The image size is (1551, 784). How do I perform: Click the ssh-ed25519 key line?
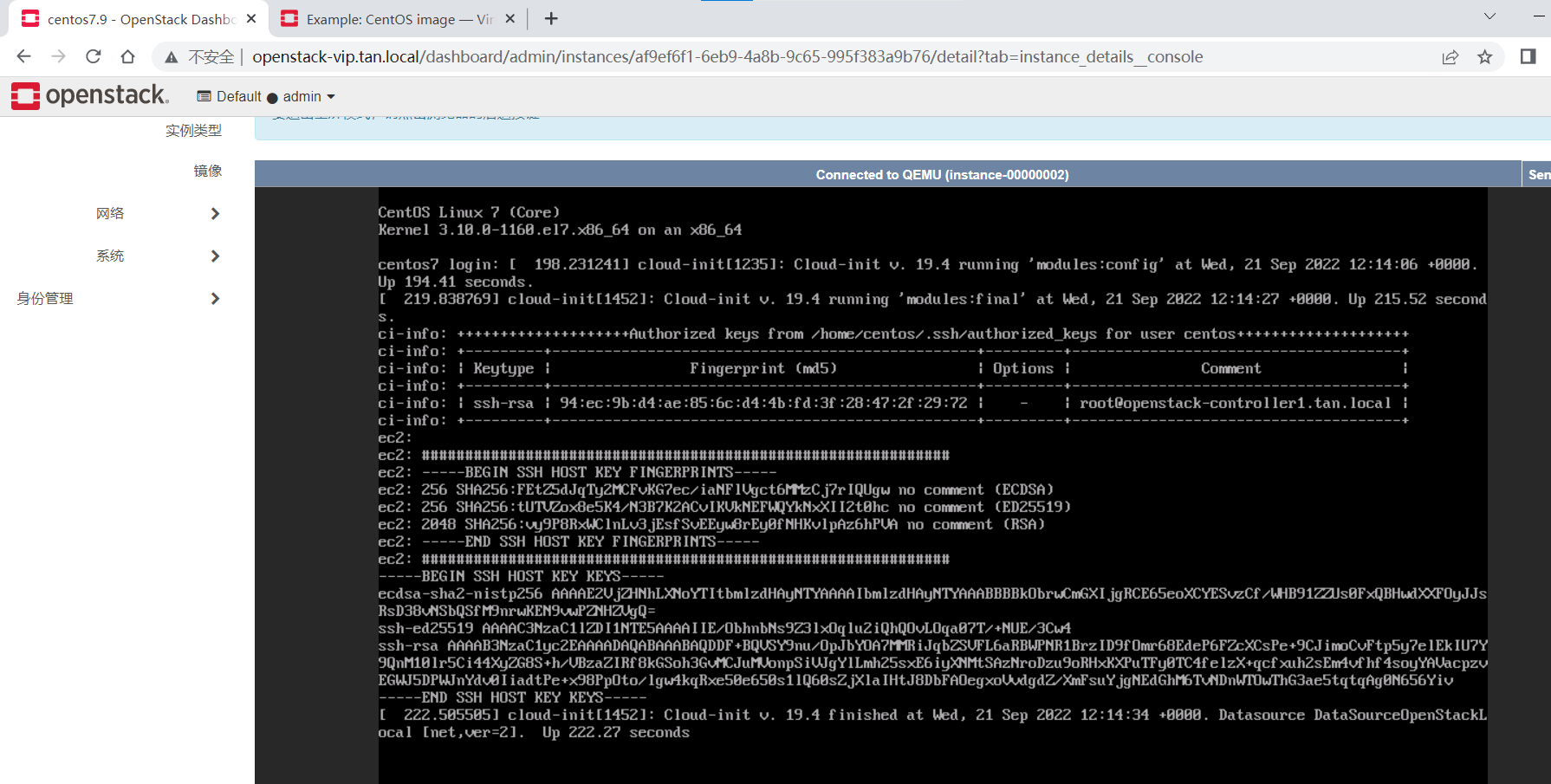(724, 628)
